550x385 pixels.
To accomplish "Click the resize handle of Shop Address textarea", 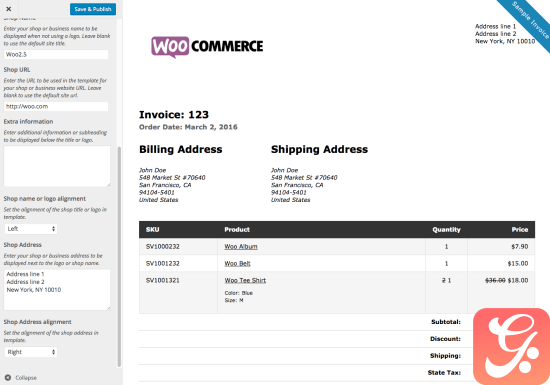I will (x=108, y=308).
